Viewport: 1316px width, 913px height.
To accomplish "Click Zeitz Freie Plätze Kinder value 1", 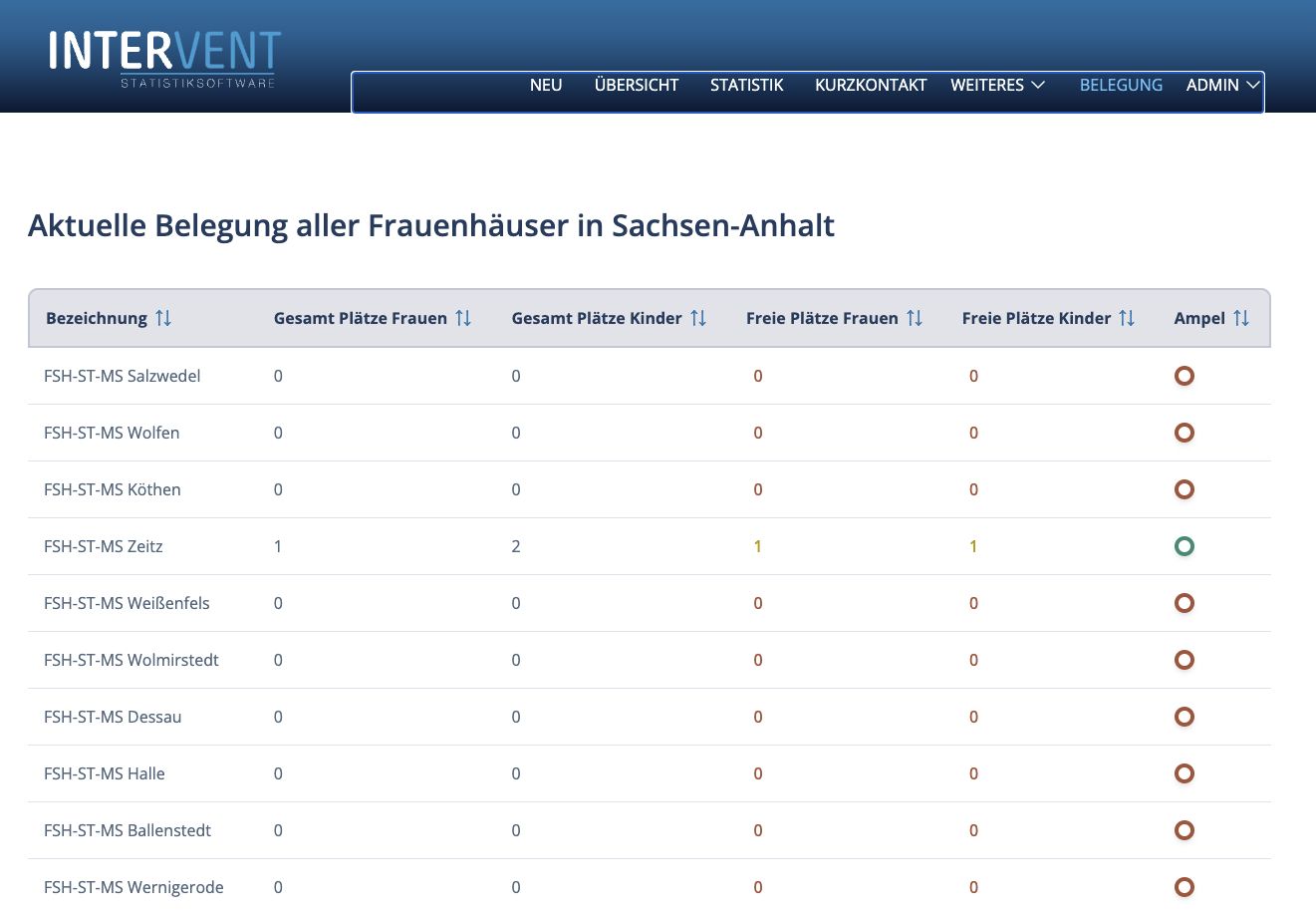I will point(973,546).
